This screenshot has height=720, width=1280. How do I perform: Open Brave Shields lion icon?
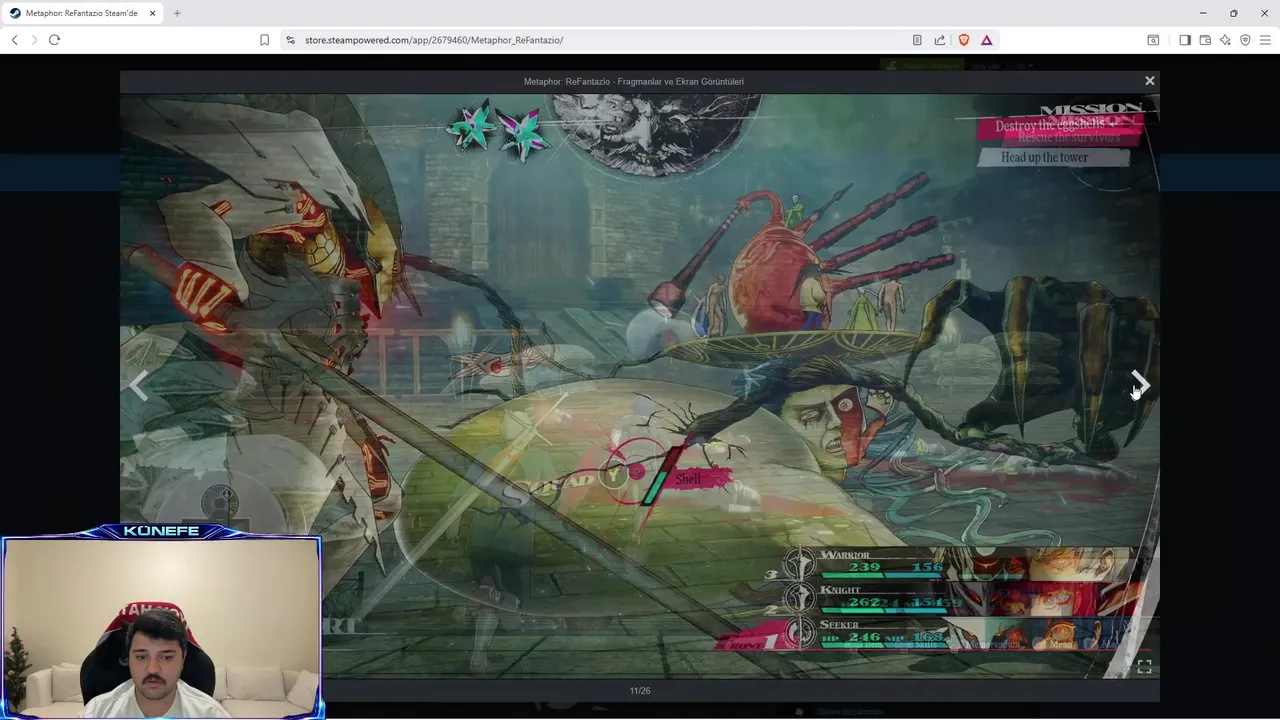tap(964, 40)
